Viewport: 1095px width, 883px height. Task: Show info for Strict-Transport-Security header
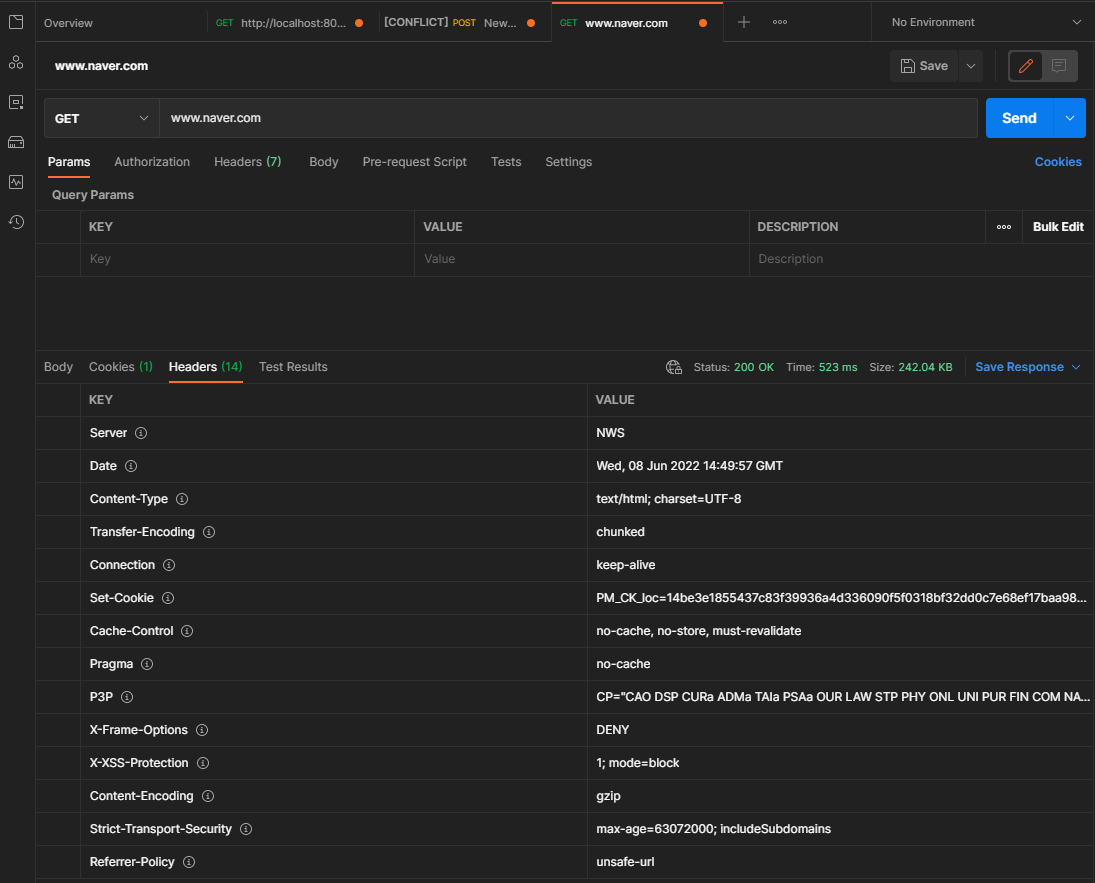(x=246, y=829)
